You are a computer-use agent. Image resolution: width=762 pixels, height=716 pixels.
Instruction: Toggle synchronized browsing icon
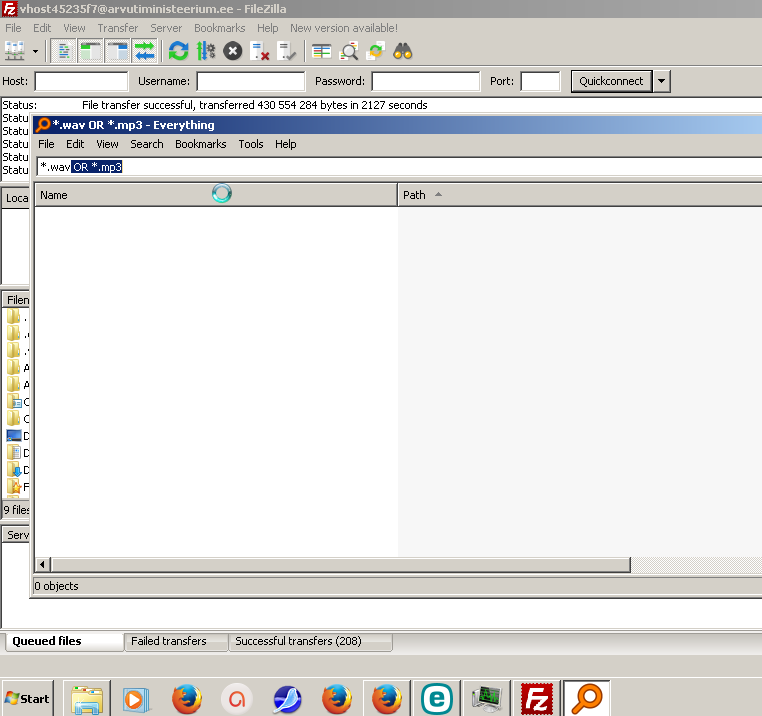376,51
